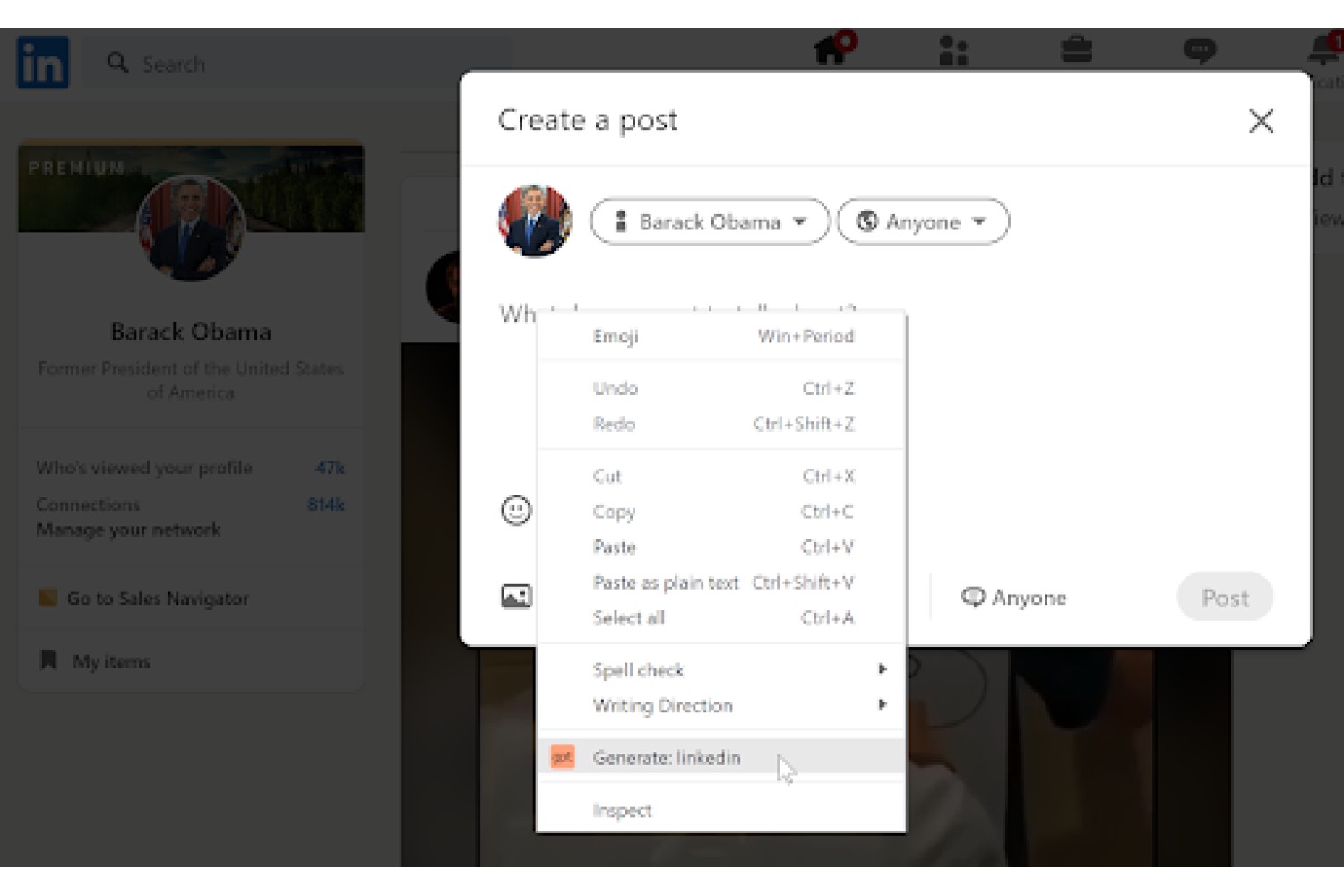Image resolution: width=1344 pixels, height=896 pixels.
Task: Select Copy from the context menu
Action: click(x=721, y=512)
